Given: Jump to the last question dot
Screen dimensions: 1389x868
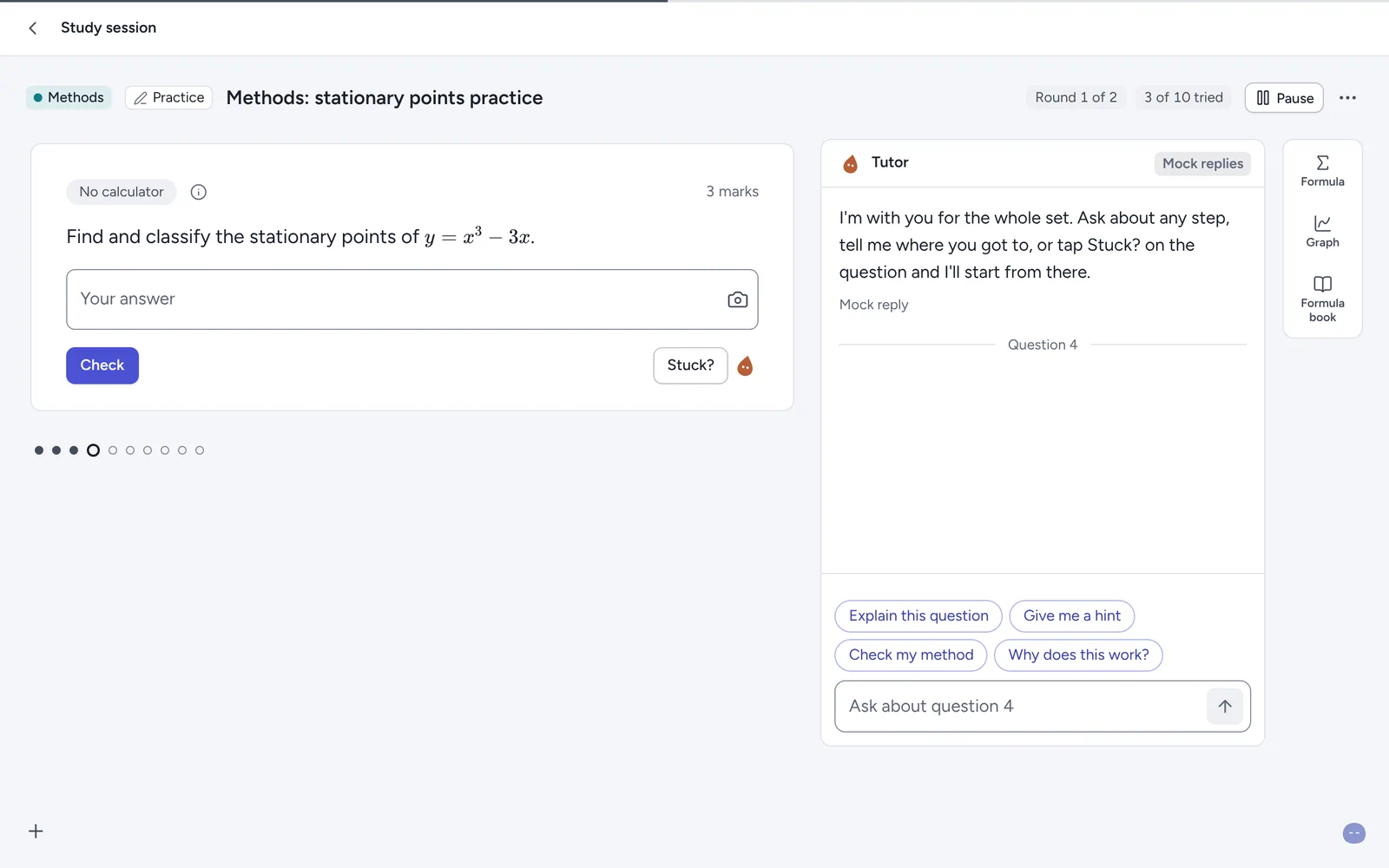Looking at the screenshot, I should (200, 450).
